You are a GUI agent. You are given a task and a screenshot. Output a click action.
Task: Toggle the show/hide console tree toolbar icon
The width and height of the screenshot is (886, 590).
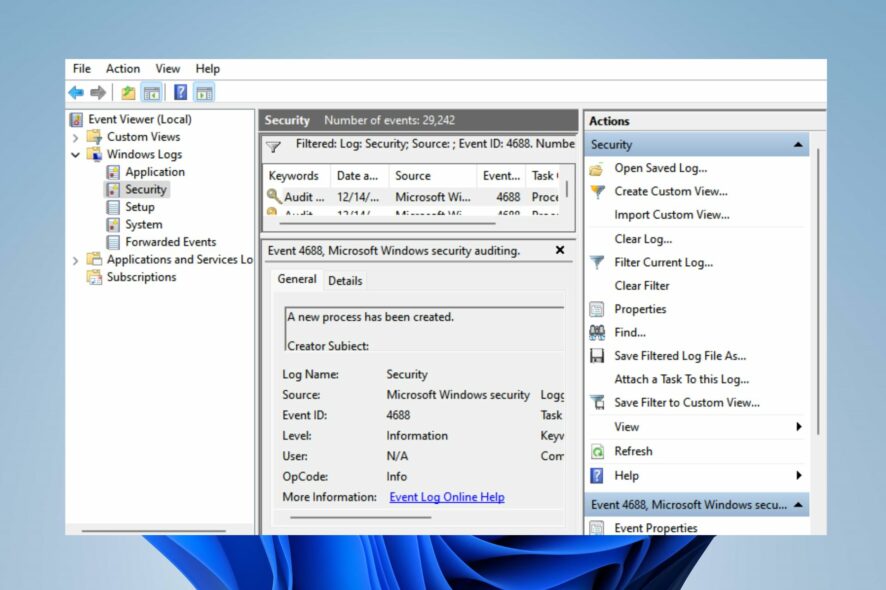151,92
